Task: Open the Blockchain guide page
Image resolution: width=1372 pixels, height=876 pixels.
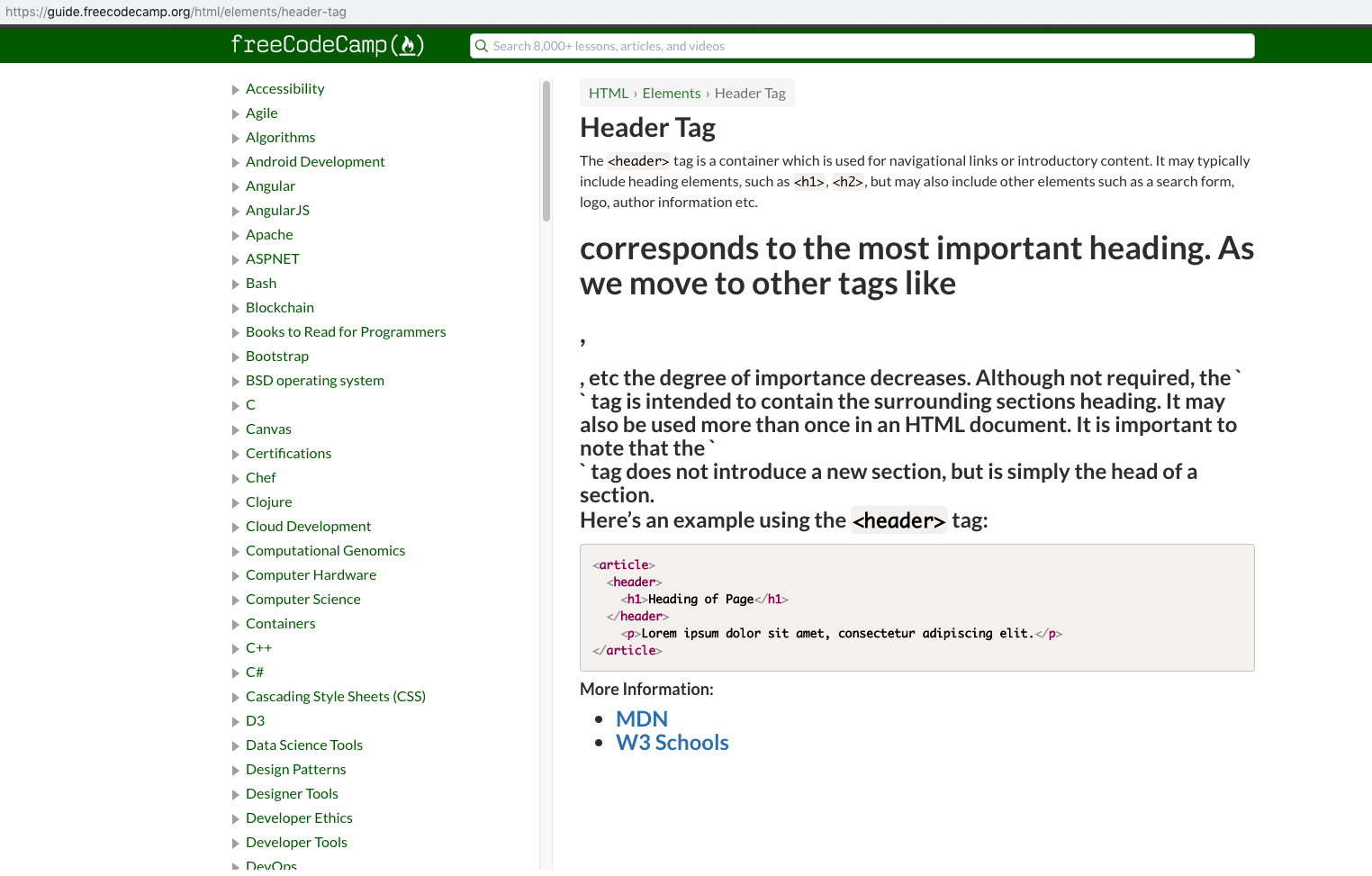Action: click(280, 307)
